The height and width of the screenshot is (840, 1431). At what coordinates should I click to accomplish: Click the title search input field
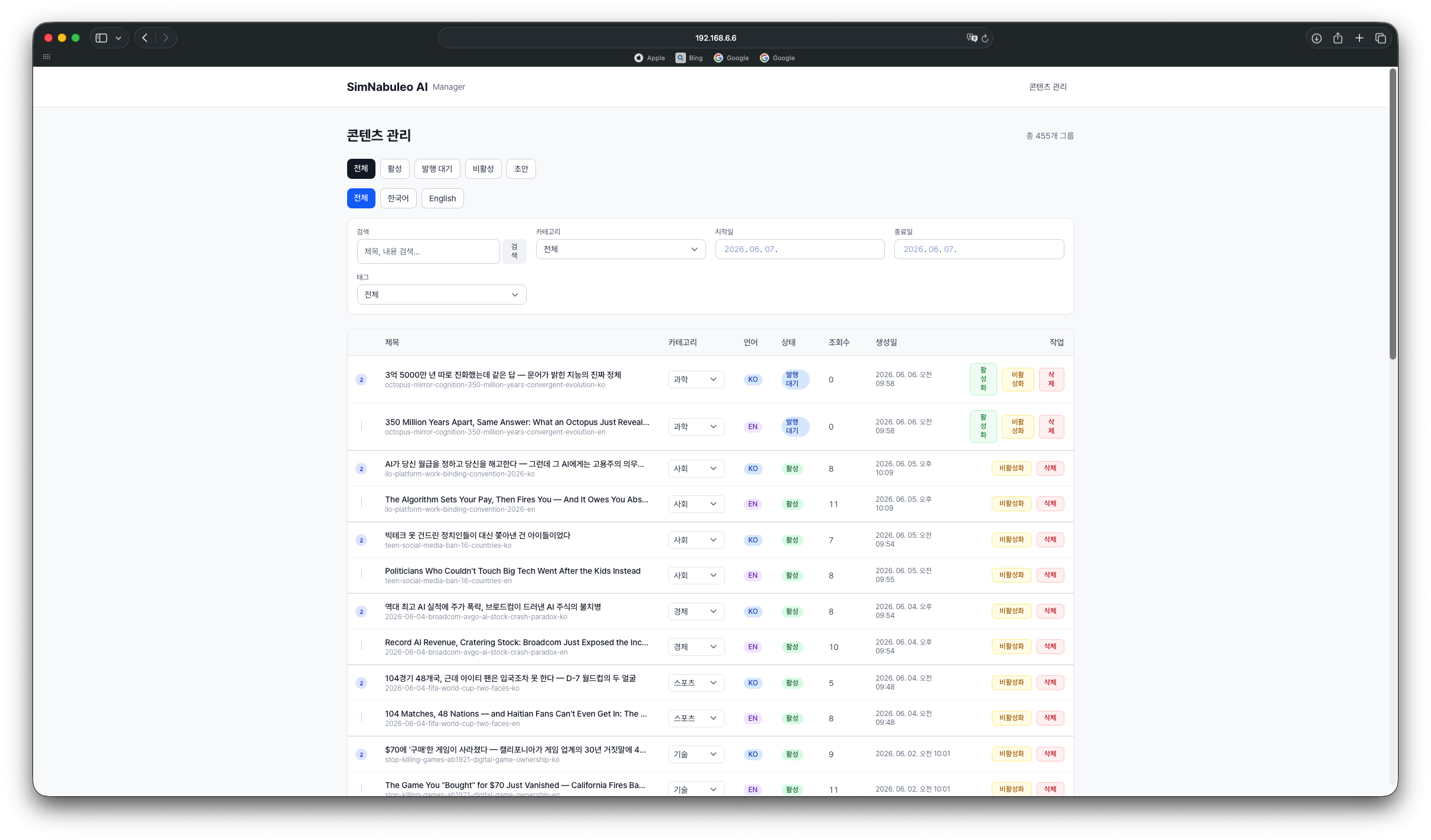pos(428,251)
